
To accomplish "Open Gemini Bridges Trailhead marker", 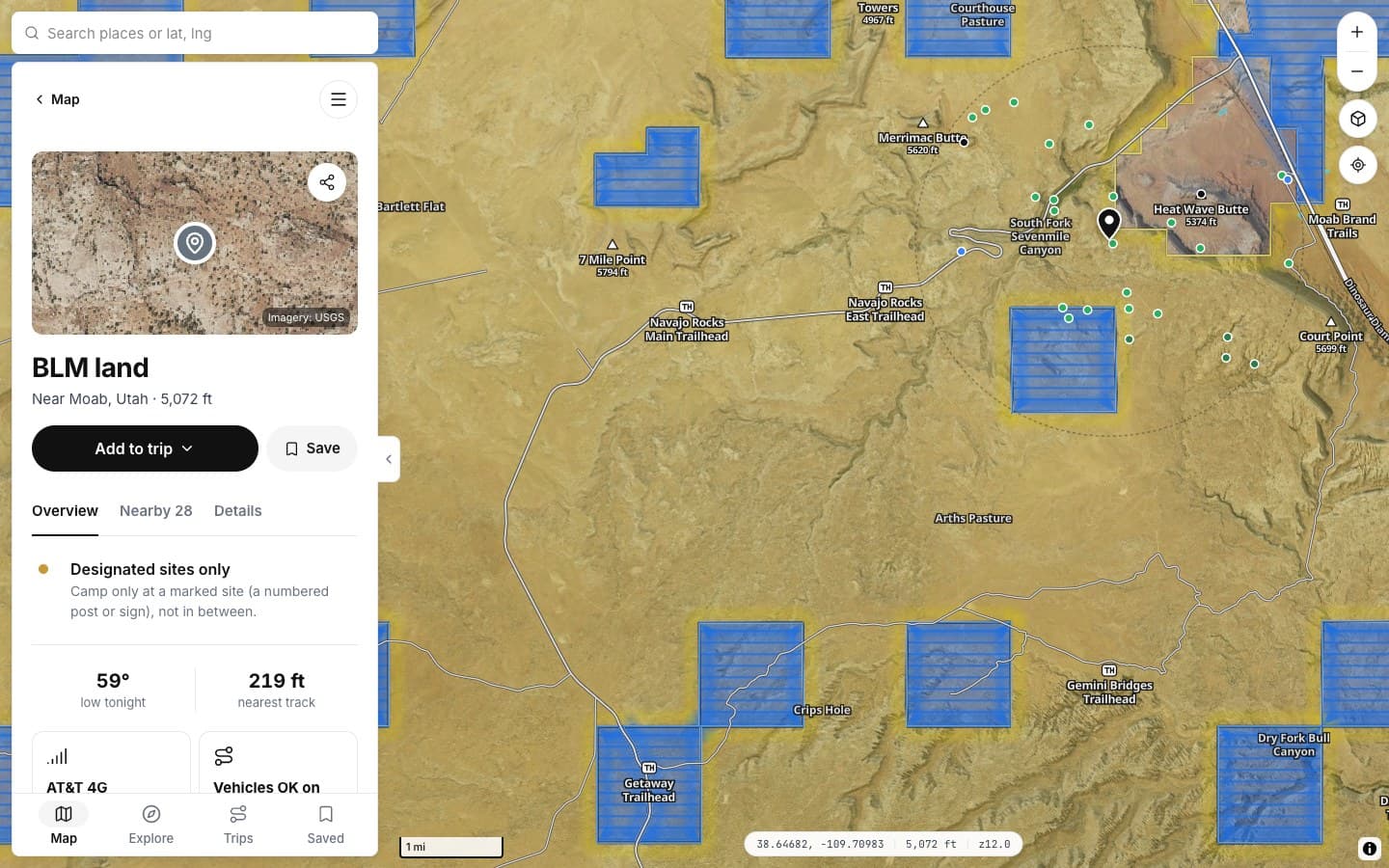I will point(1109,670).
